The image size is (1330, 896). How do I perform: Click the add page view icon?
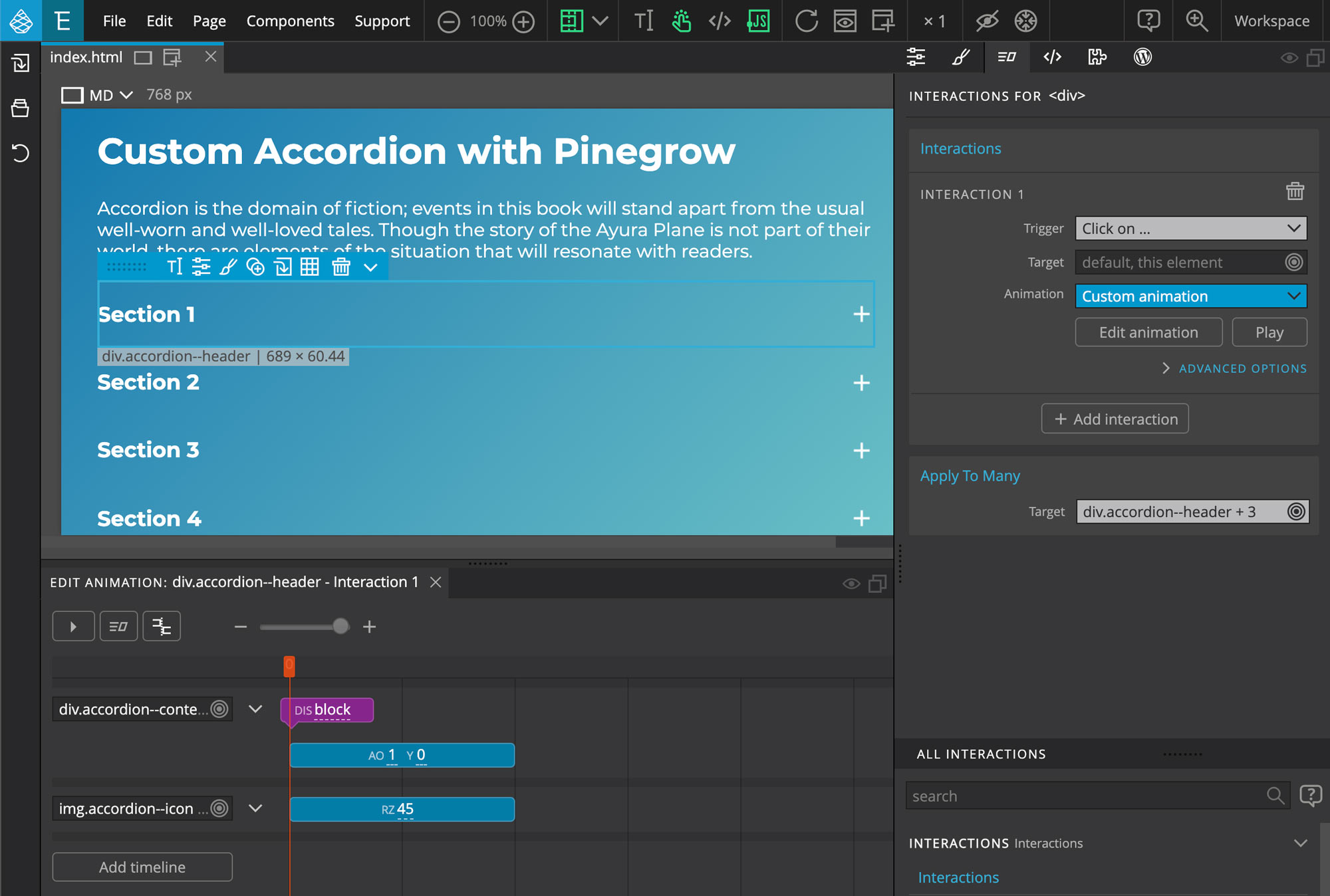pyautogui.click(x=883, y=21)
